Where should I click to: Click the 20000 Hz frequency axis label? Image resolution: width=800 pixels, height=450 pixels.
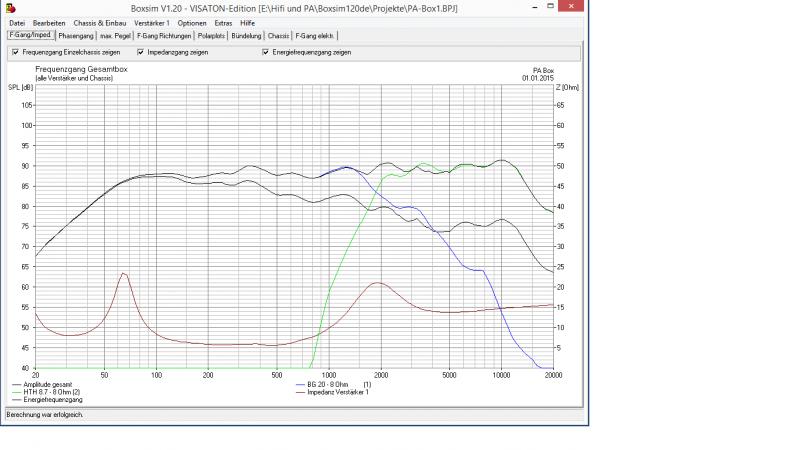(554, 375)
